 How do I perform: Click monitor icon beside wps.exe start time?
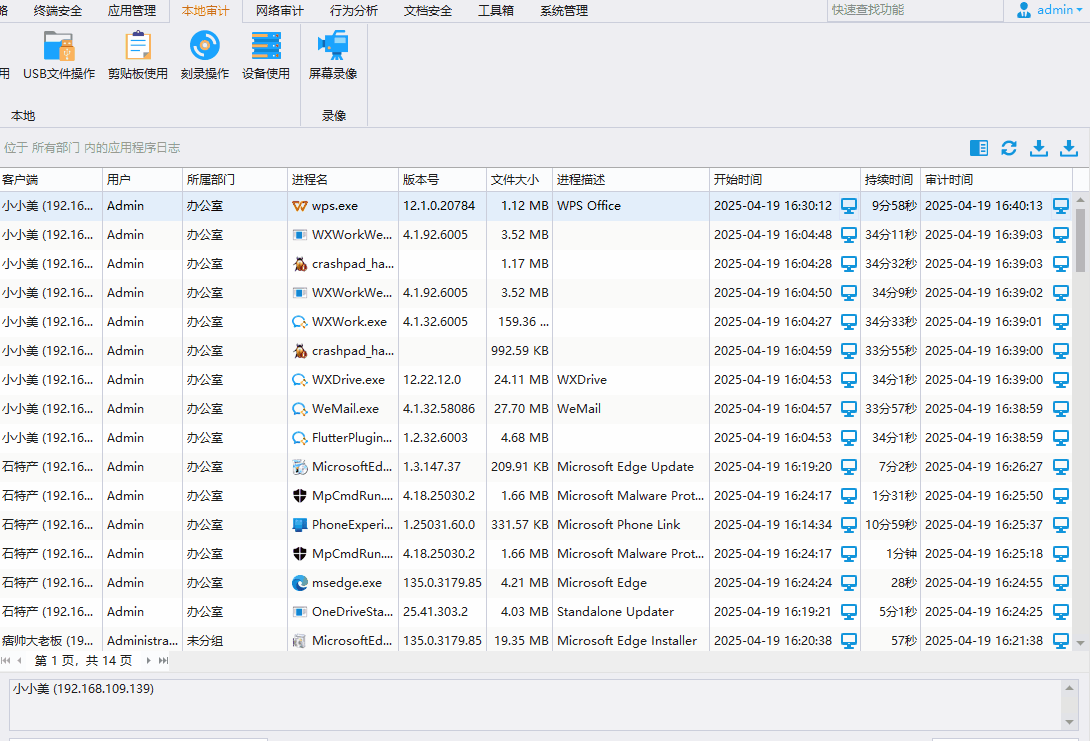849,206
